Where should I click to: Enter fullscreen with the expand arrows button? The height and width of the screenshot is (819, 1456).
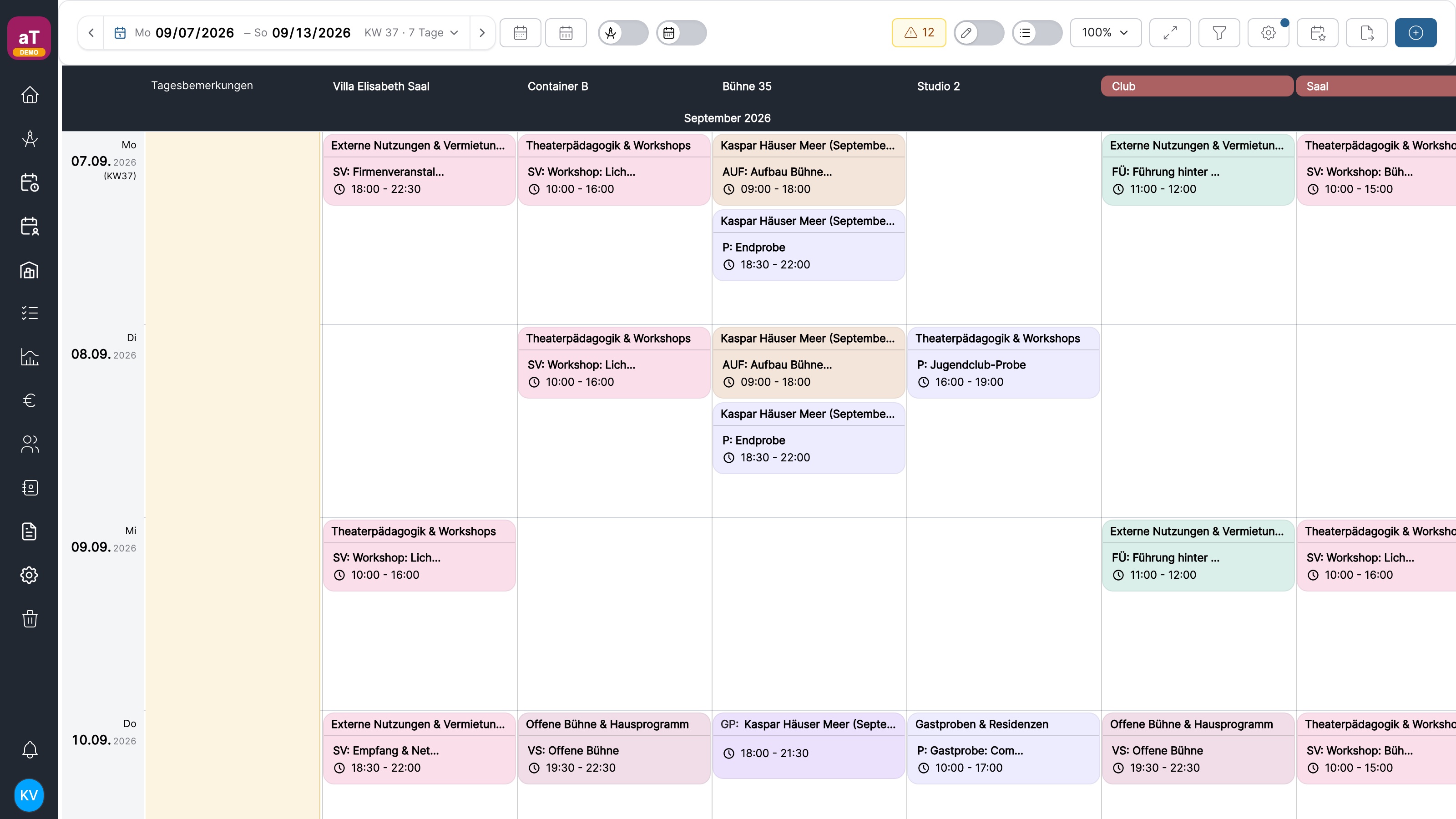tap(1170, 33)
